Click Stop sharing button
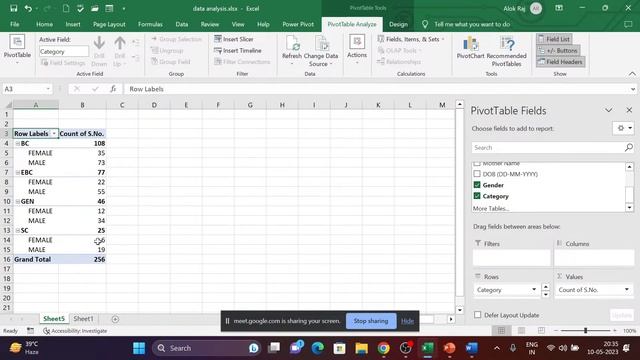Image resolution: width=640 pixels, height=360 pixels. 371,321
